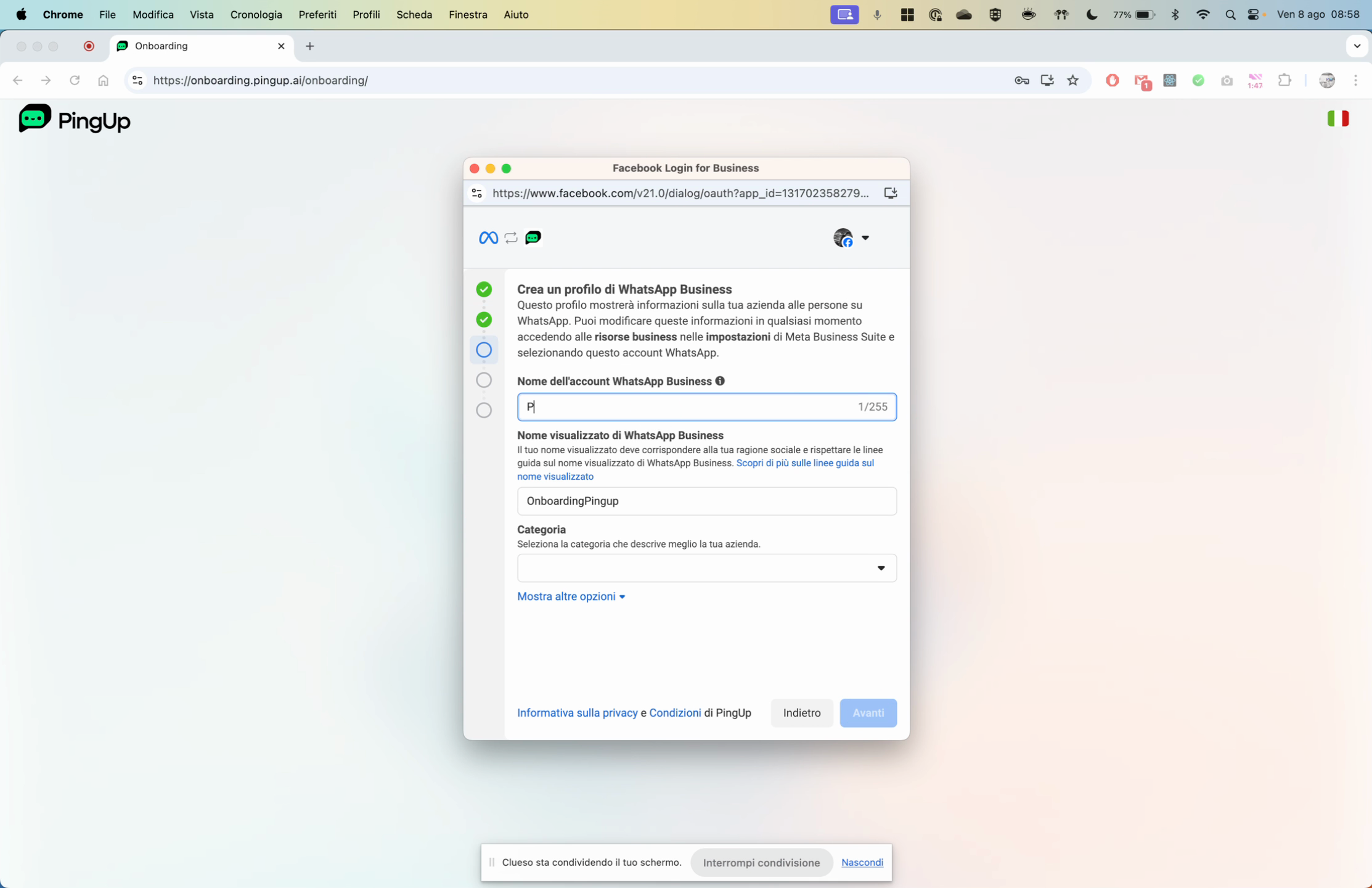The image size is (1372, 888).
Task: Click the Chrome profile avatar
Action: (x=1327, y=80)
